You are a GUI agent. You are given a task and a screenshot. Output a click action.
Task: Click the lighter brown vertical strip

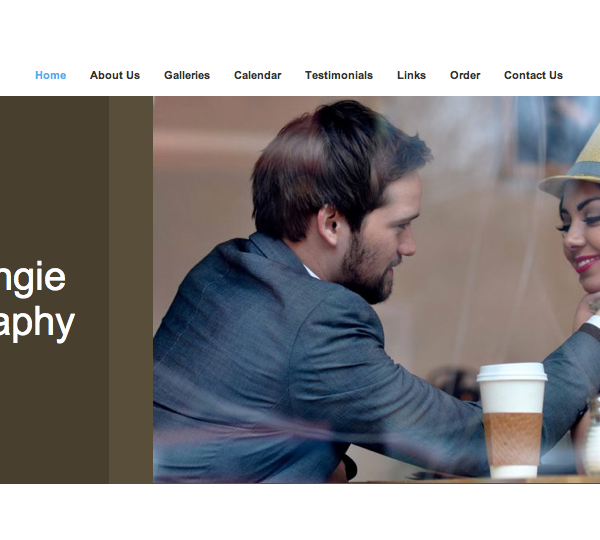point(131,290)
